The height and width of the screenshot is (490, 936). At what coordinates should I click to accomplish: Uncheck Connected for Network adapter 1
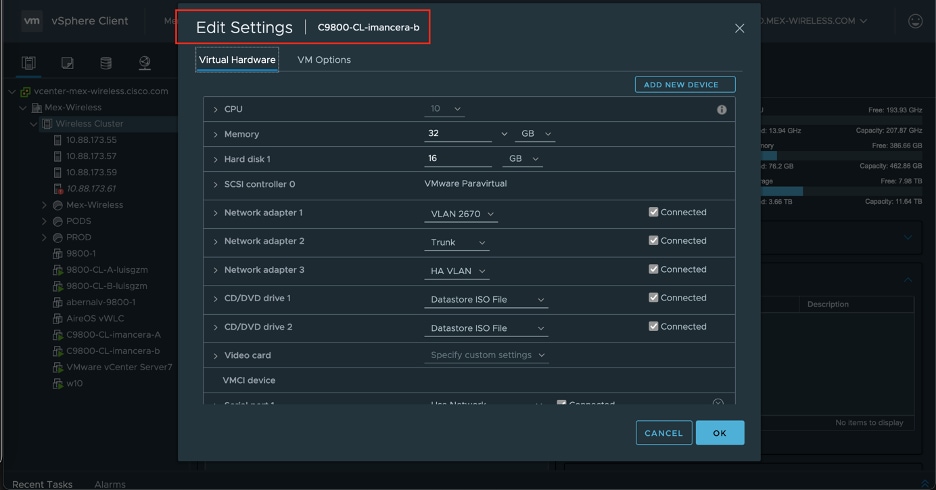coord(653,212)
